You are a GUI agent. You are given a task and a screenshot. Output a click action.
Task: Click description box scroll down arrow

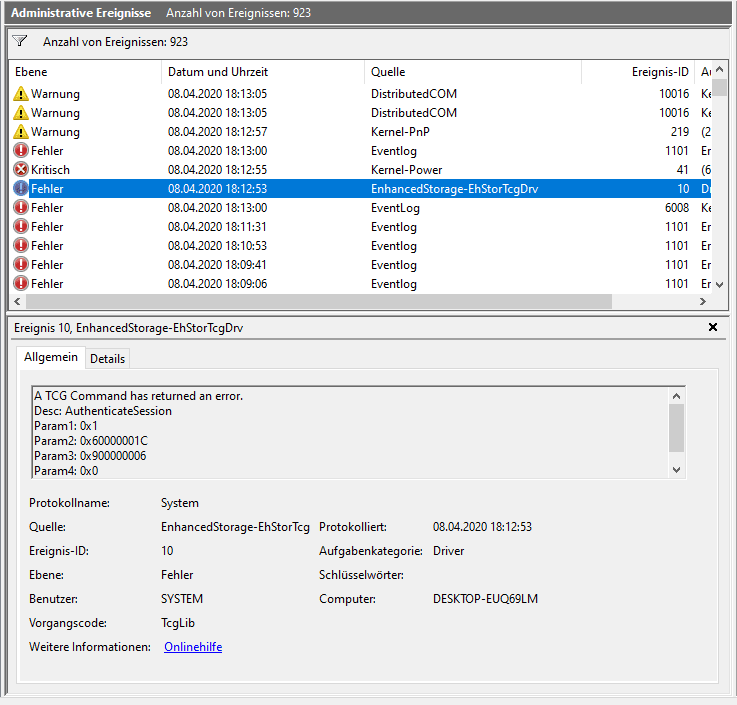[676, 470]
